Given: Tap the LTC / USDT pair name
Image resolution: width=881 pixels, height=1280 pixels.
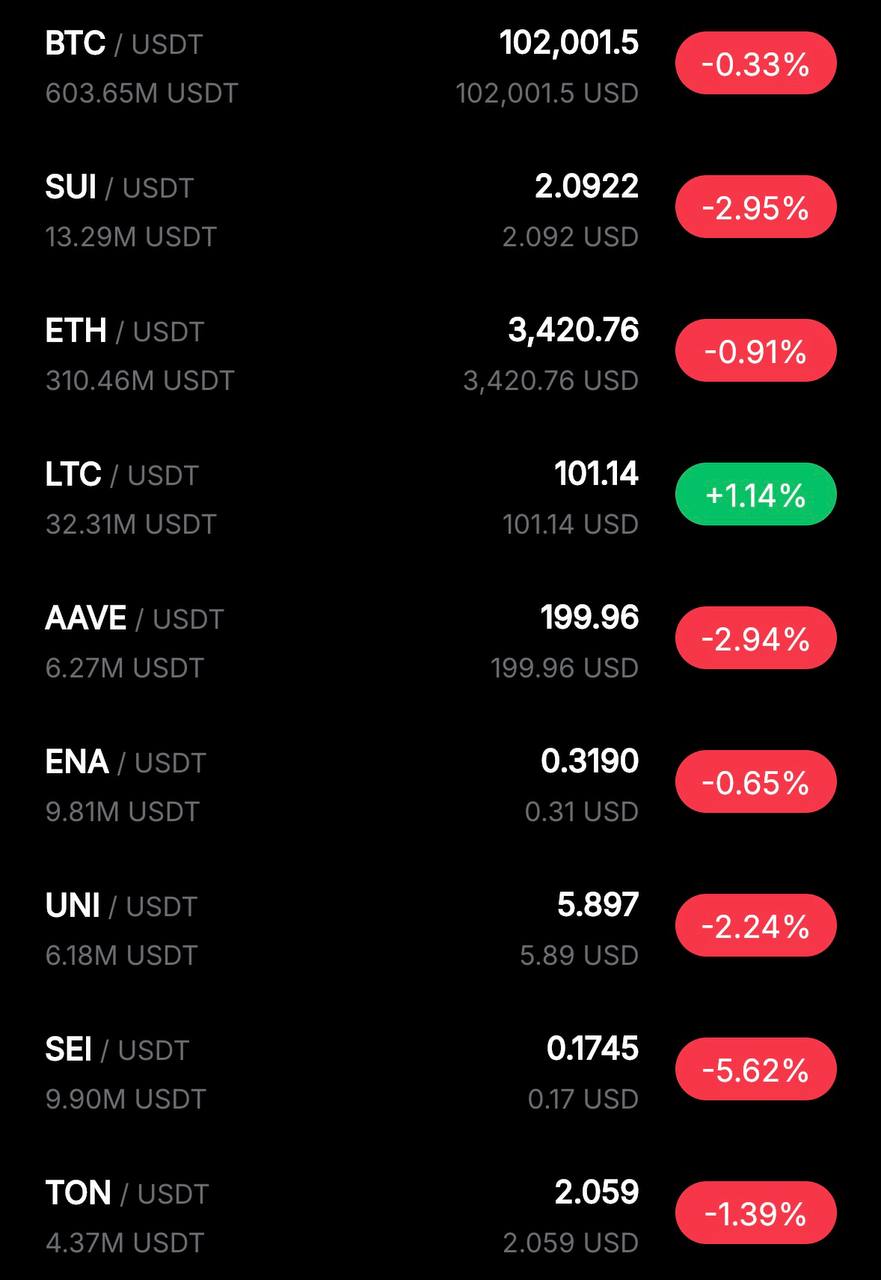Looking at the screenshot, I should pos(122,475).
